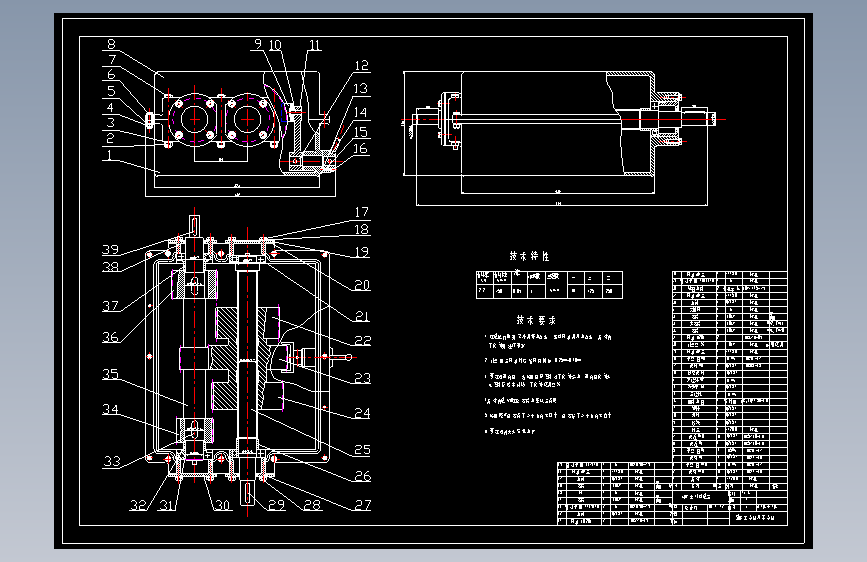Click part callout number 31
The height and width of the screenshot is (562, 867).
coord(167,504)
